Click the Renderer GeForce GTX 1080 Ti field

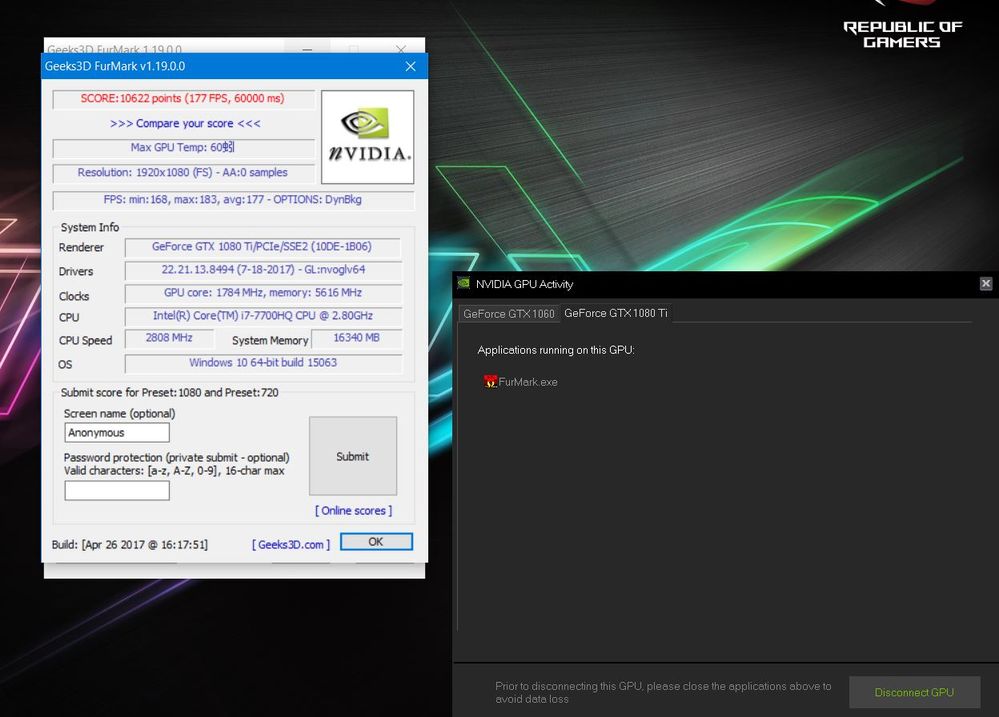262,247
